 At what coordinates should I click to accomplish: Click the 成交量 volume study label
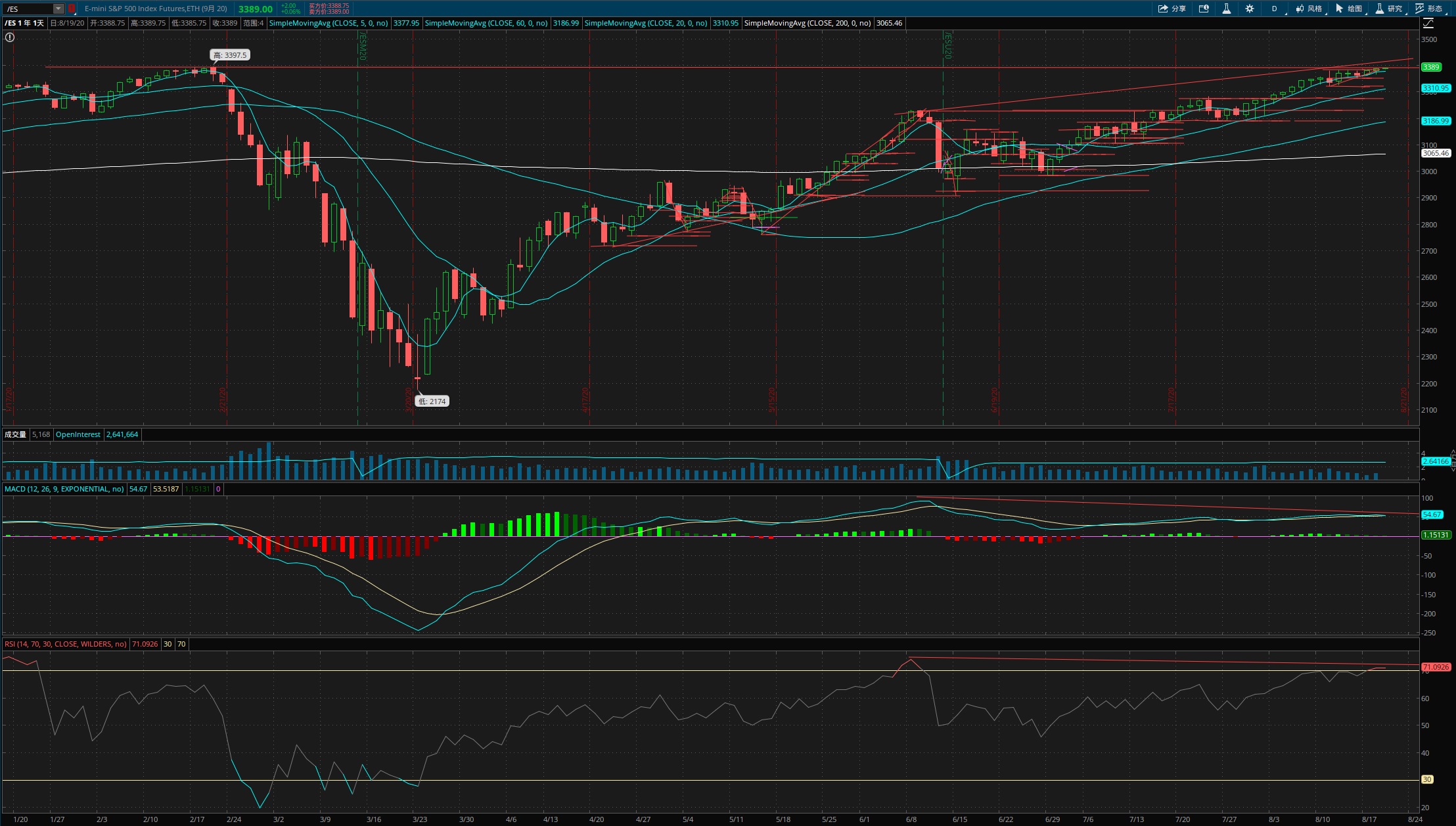click(16, 434)
